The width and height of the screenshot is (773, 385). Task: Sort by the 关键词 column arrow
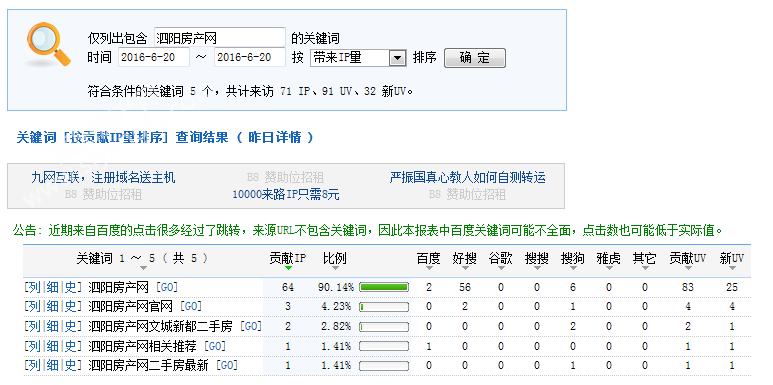pos(143,268)
